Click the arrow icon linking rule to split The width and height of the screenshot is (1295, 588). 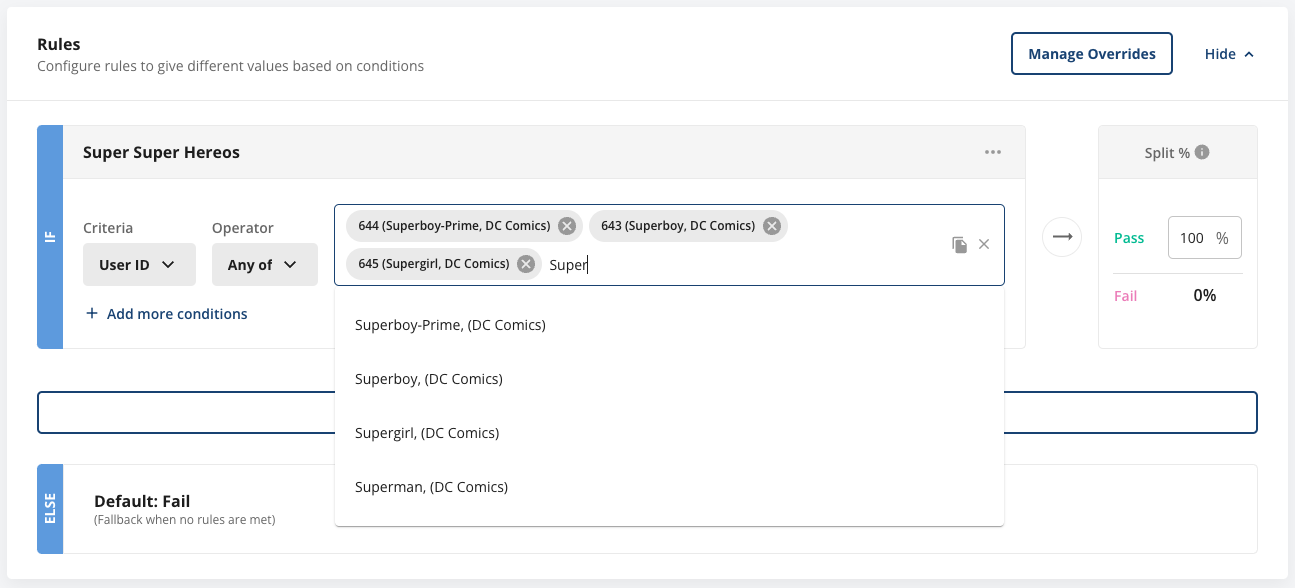(x=1062, y=237)
